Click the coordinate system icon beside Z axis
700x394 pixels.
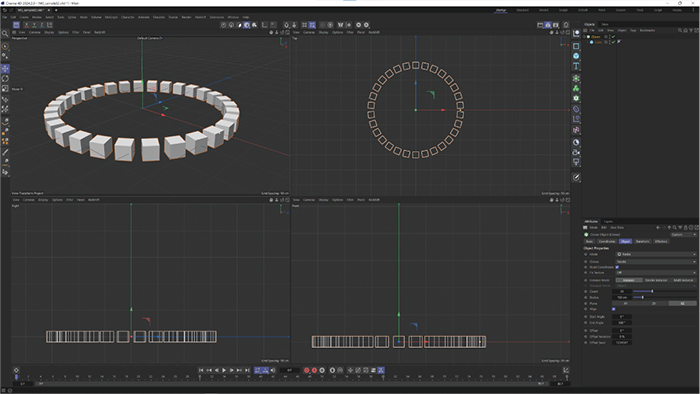click(50, 25)
